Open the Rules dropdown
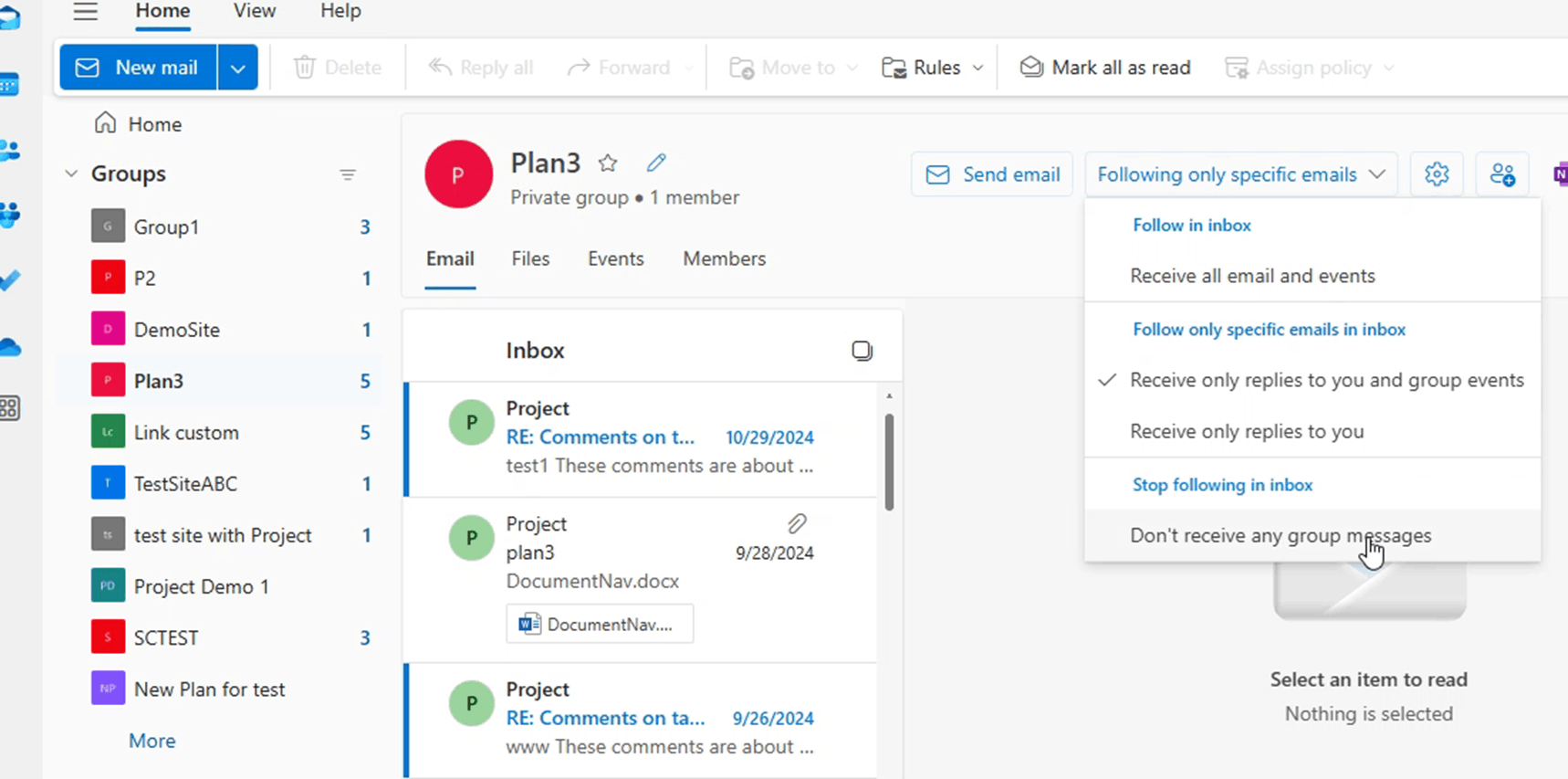Screen dimensions: 1568x779 [933, 68]
